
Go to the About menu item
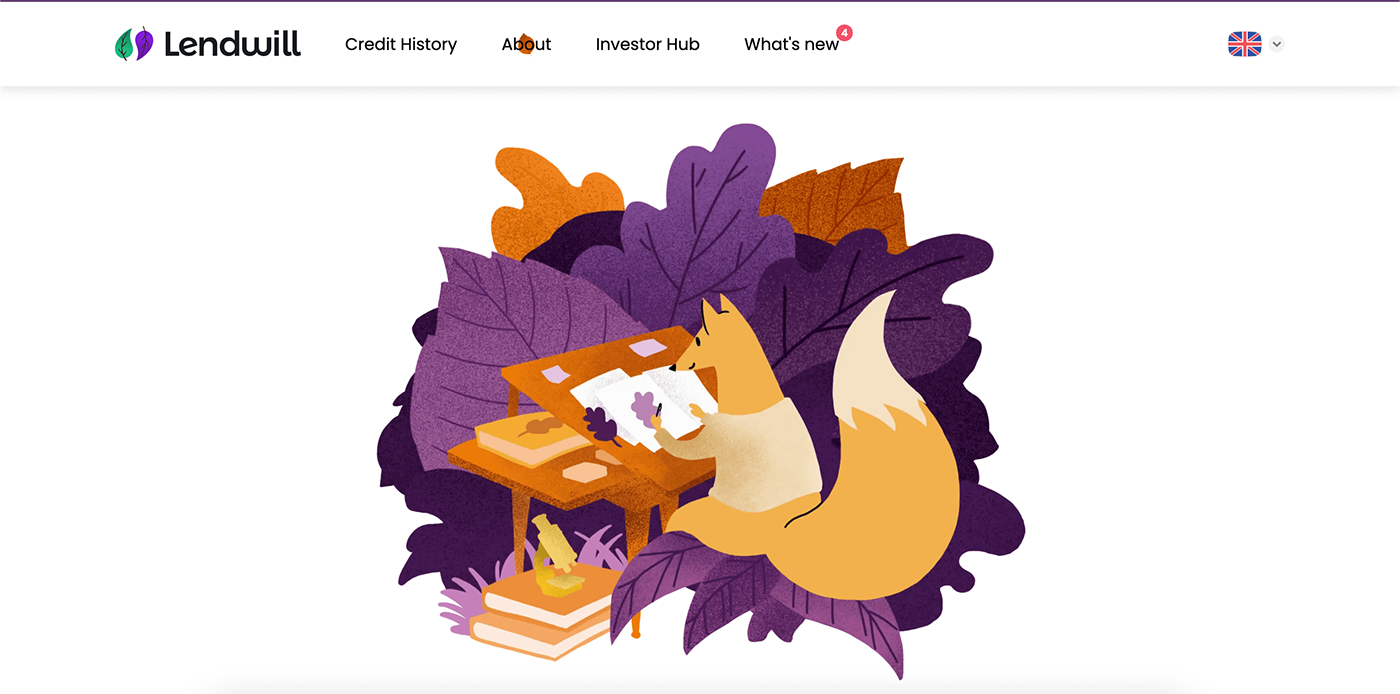tap(526, 44)
